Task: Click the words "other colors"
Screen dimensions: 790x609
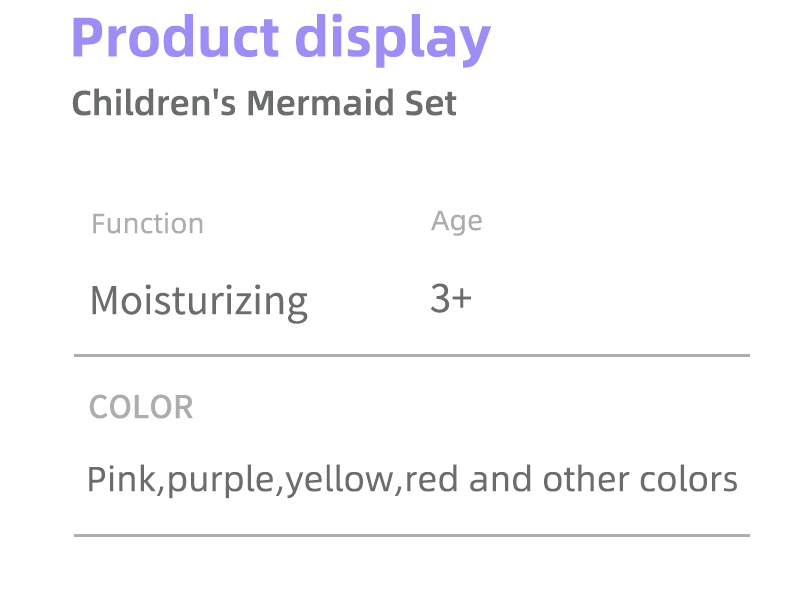Action: tap(640, 480)
